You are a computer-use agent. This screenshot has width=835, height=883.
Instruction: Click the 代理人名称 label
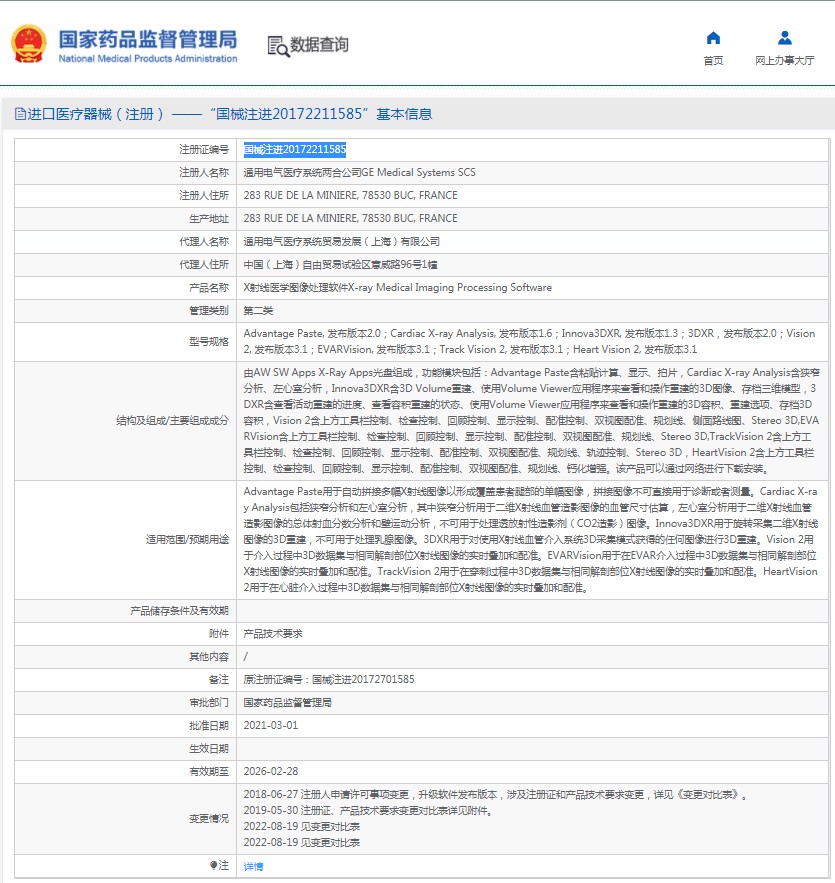pyautogui.click(x=204, y=242)
